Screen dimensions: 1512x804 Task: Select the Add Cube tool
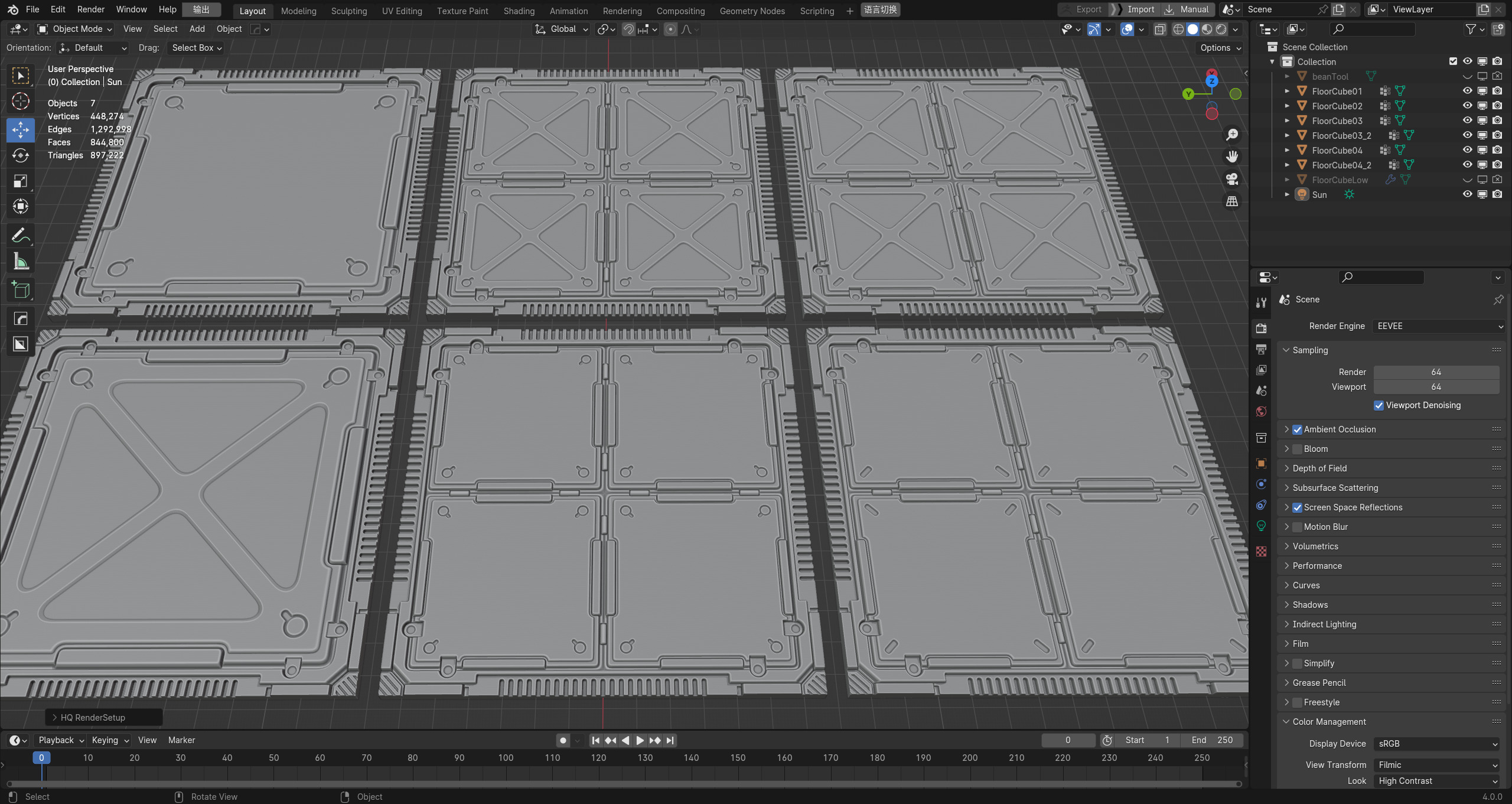tap(21, 289)
